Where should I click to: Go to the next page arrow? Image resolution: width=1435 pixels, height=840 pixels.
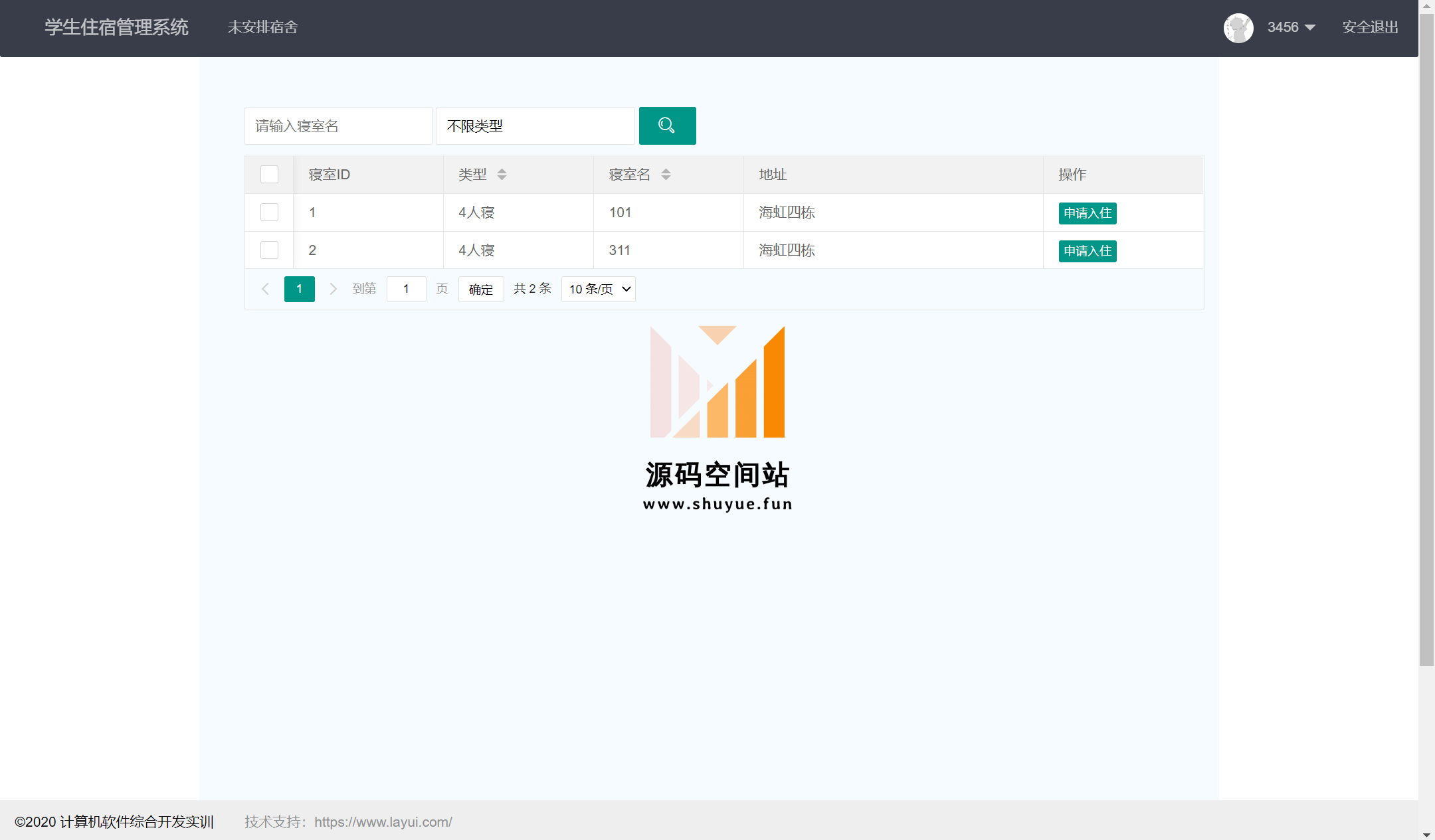pyautogui.click(x=334, y=289)
